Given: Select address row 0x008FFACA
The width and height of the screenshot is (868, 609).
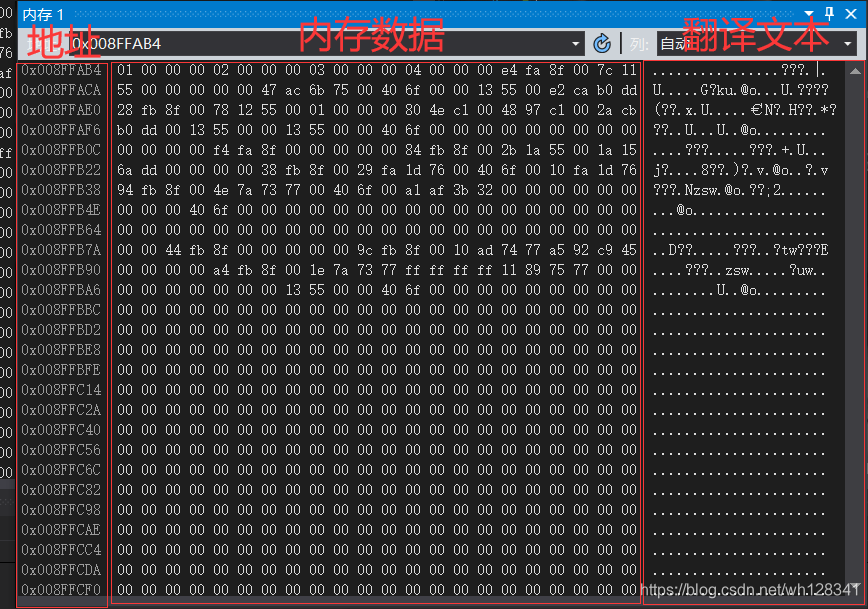Looking at the screenshot, I should pos(61,90).
